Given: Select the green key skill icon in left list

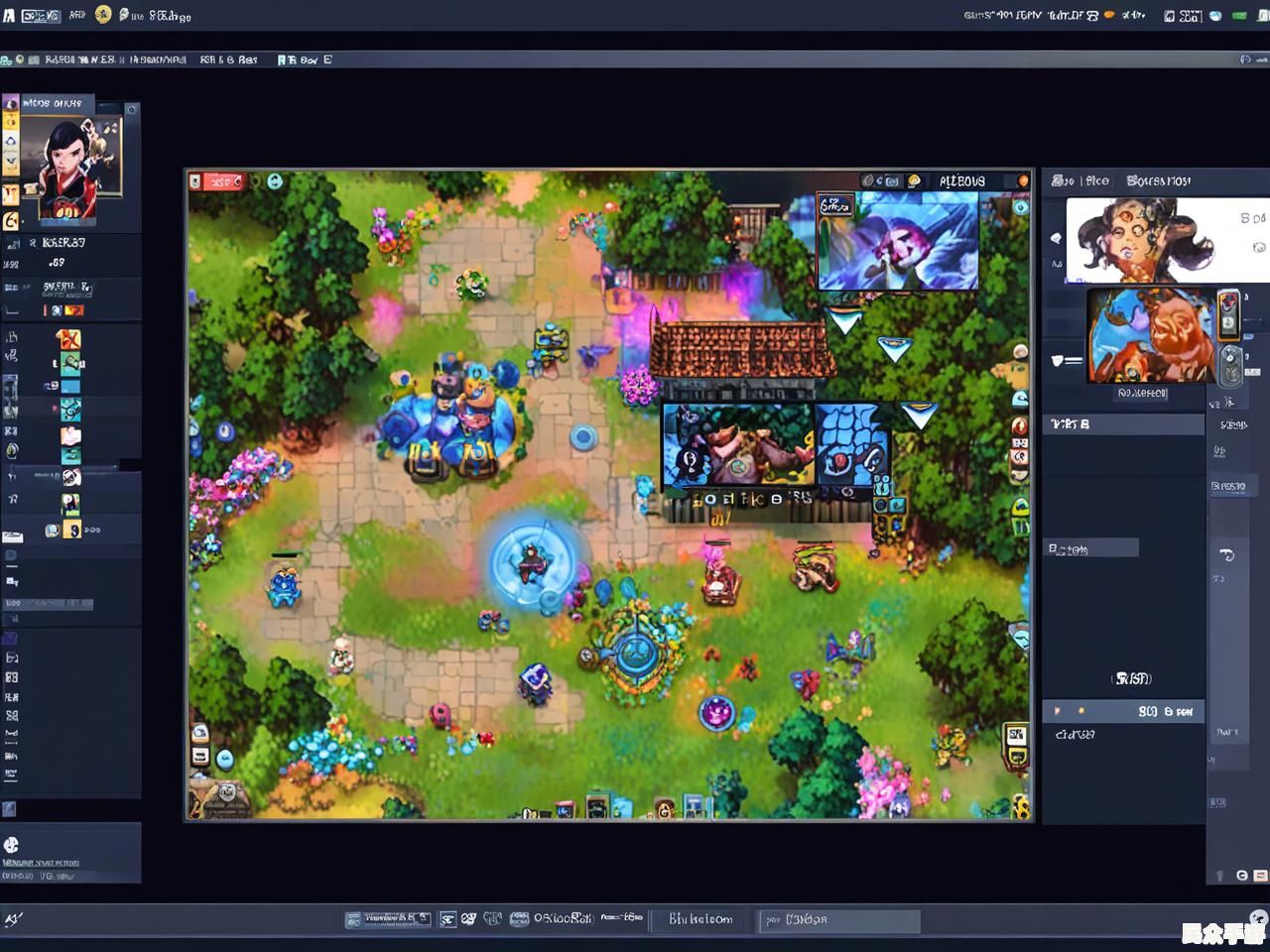Looking at the screenshot, I should coord(70,364).
